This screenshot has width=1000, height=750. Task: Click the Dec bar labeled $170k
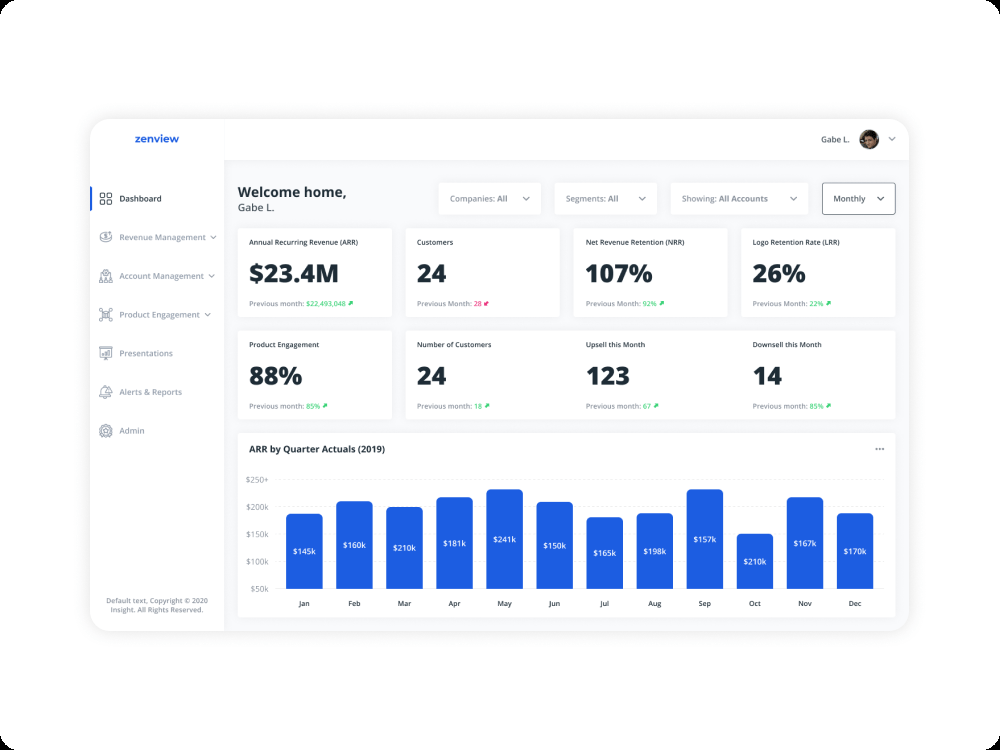click(x=855, y=552)
